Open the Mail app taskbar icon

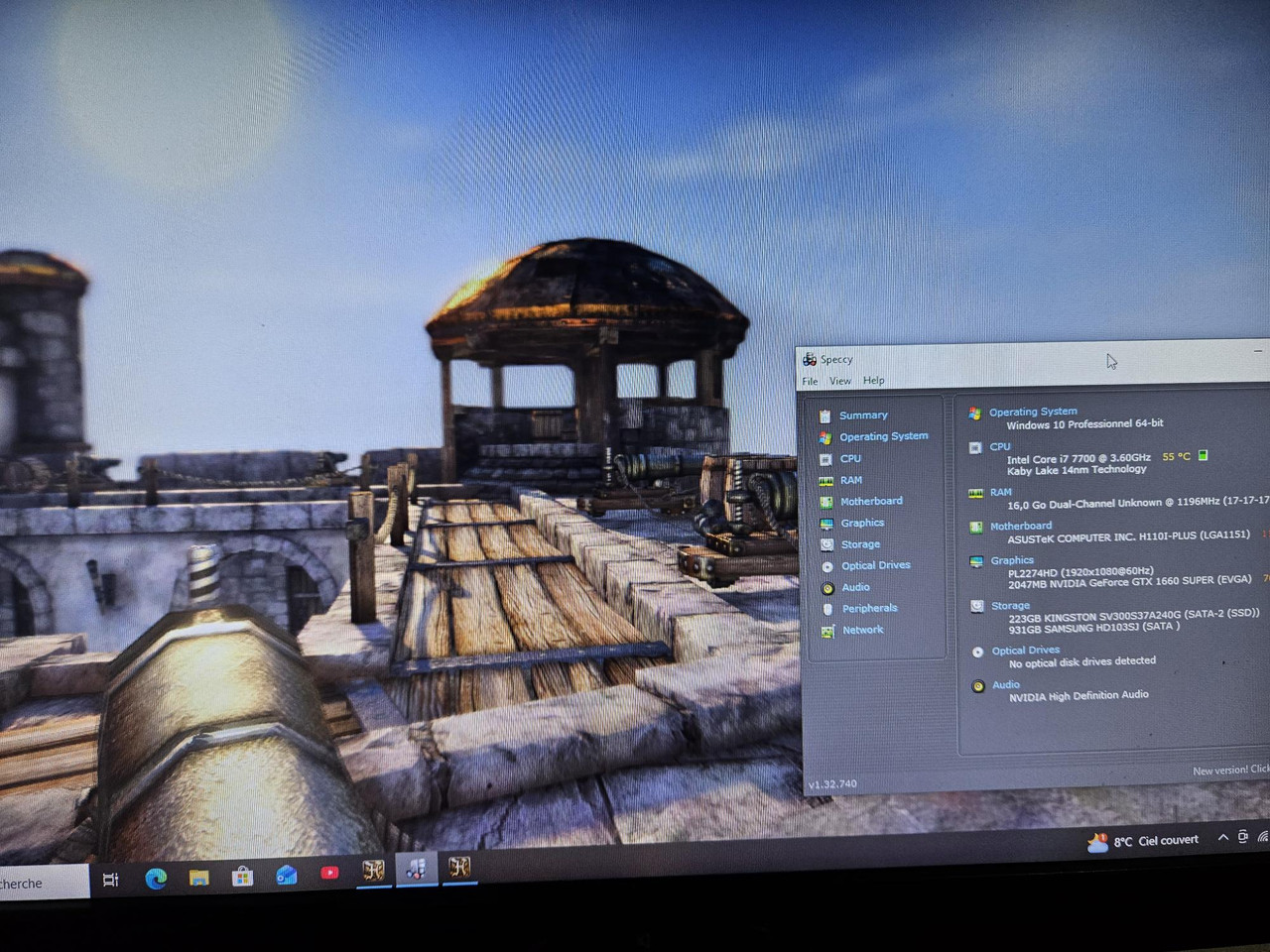(x=287, y=875)
